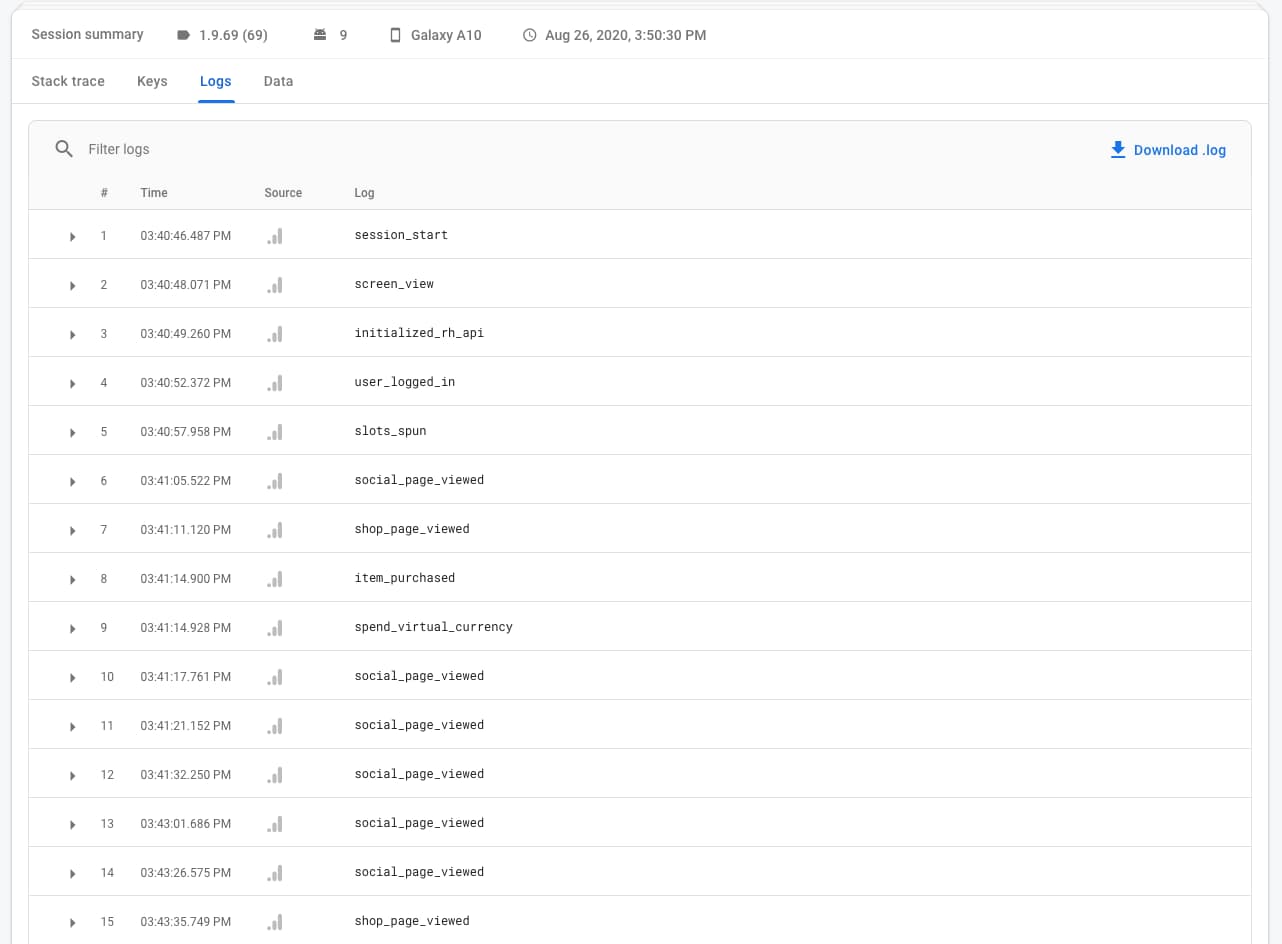This screenshot has height=944, width=1282.
Task: Click the analytics source icon for spend_virtual_currency
Action: pyautogui.click(x=275, y=628)
